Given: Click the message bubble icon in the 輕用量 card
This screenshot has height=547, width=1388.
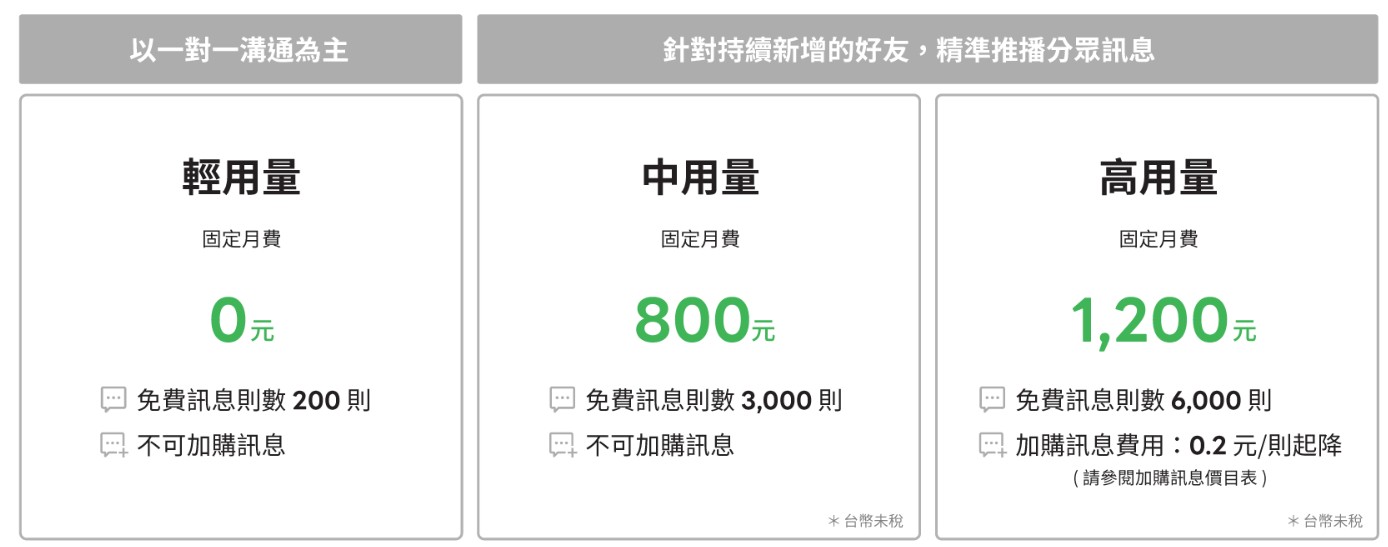Looking at the screenshot, I should click(x=114, y=400).
